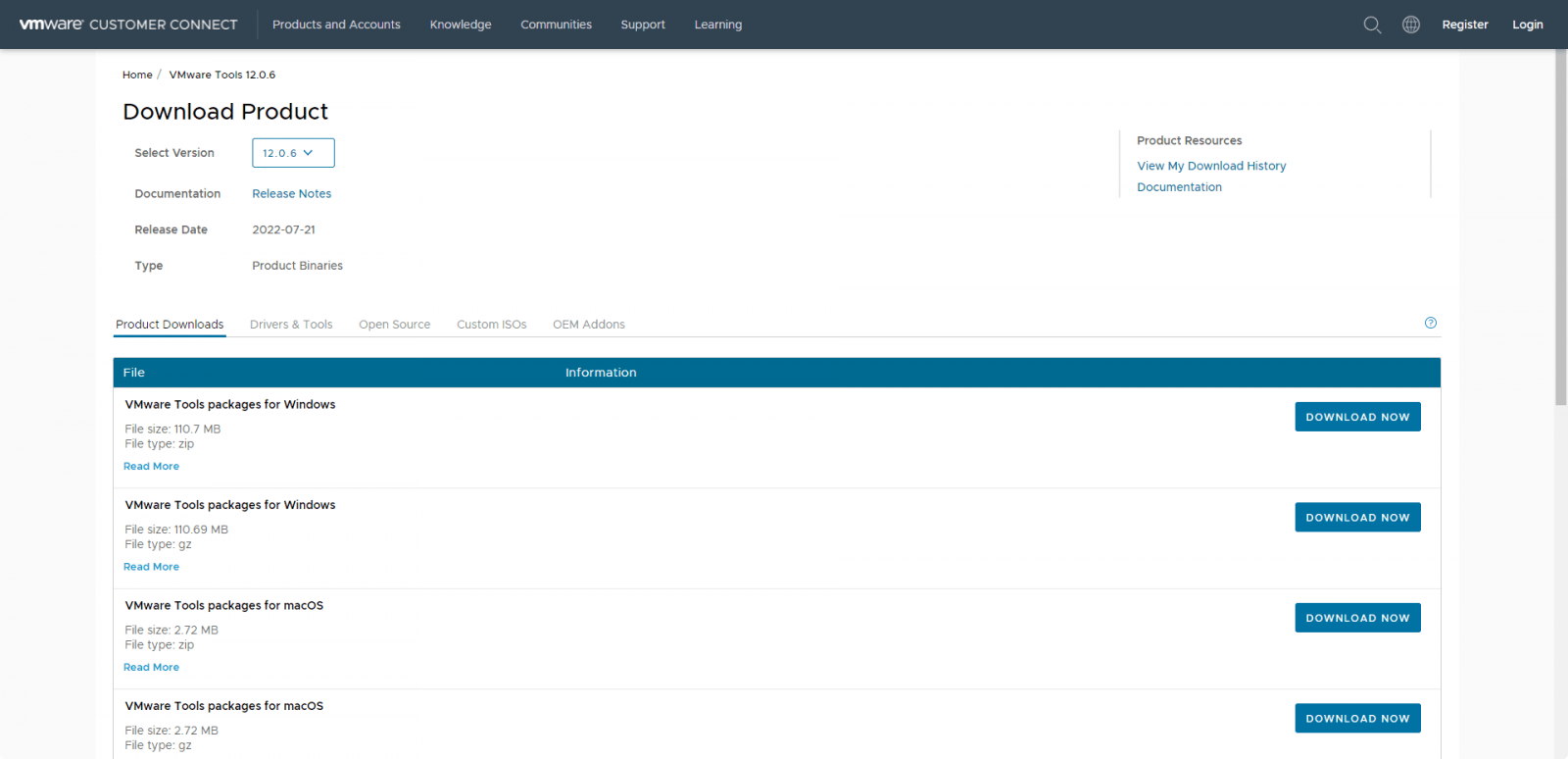Viewport: 1568px width, 759px height.
Task: Select the Product Downloads tab
Action: click(x=170, y=325)
